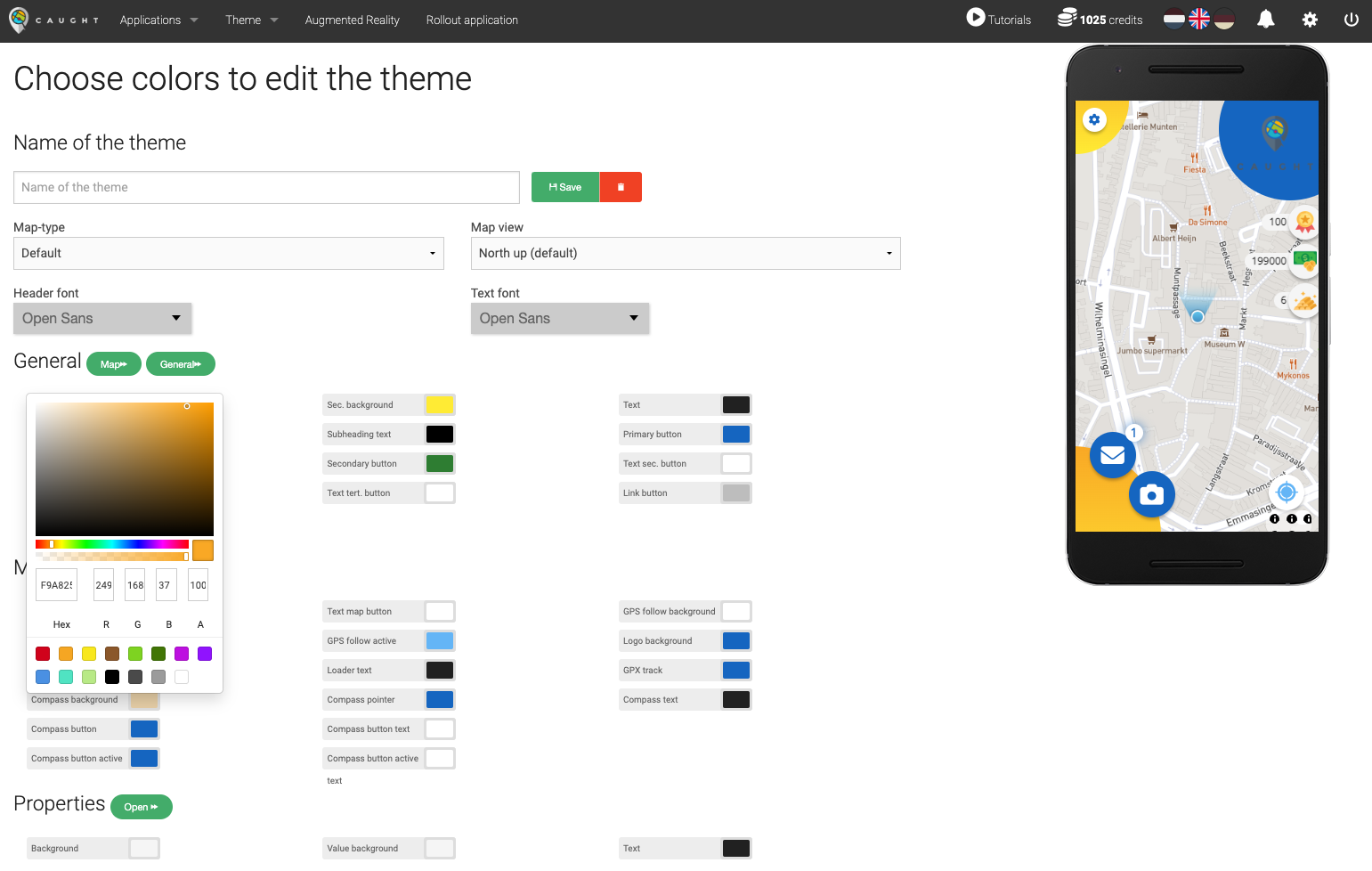This screenshot has height=871, width=1372.
Task: Open the settings gear in the top bar
Action: click(1310, 19)
